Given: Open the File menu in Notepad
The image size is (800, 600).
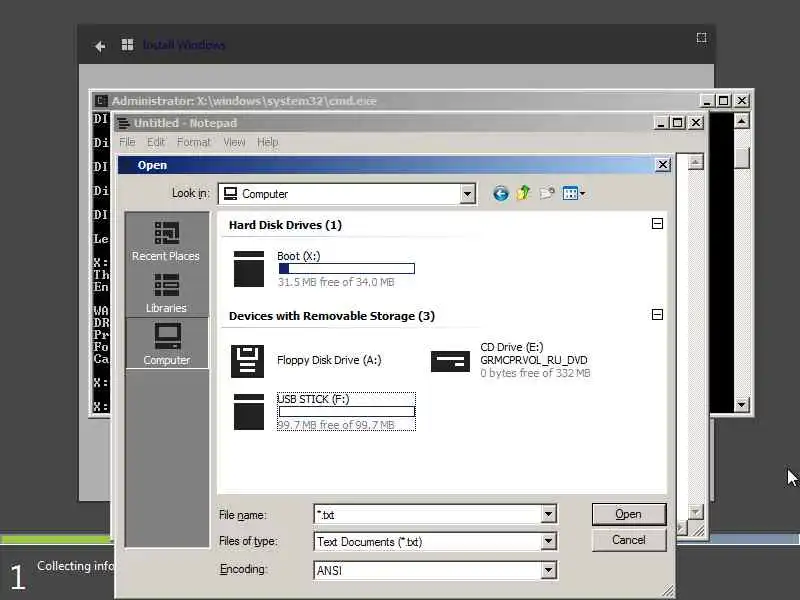Looking at the screenshot, I should click(127, 142).
